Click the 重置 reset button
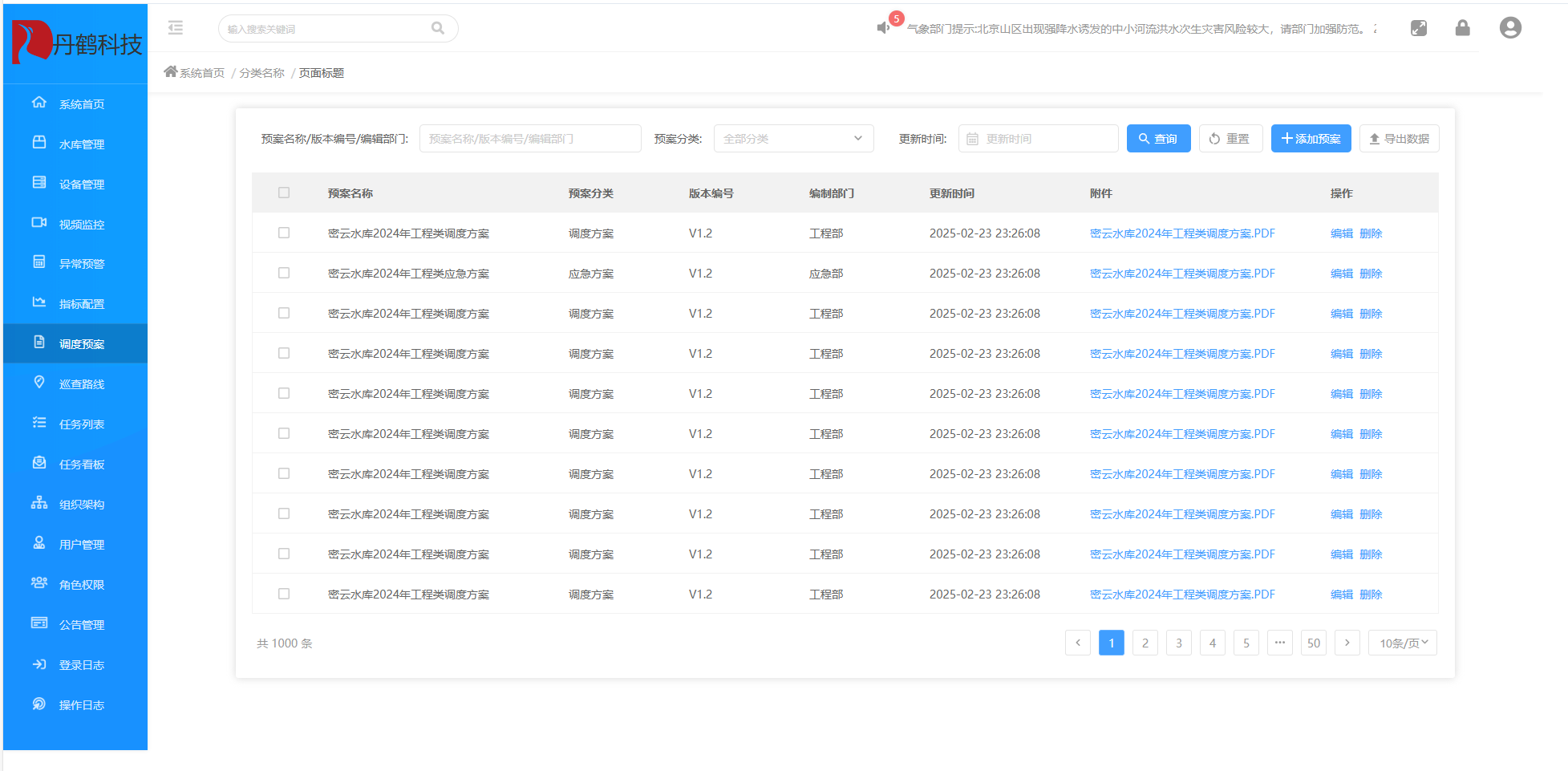Viewport: 1568px width, 771px height. pos(1231,139)
